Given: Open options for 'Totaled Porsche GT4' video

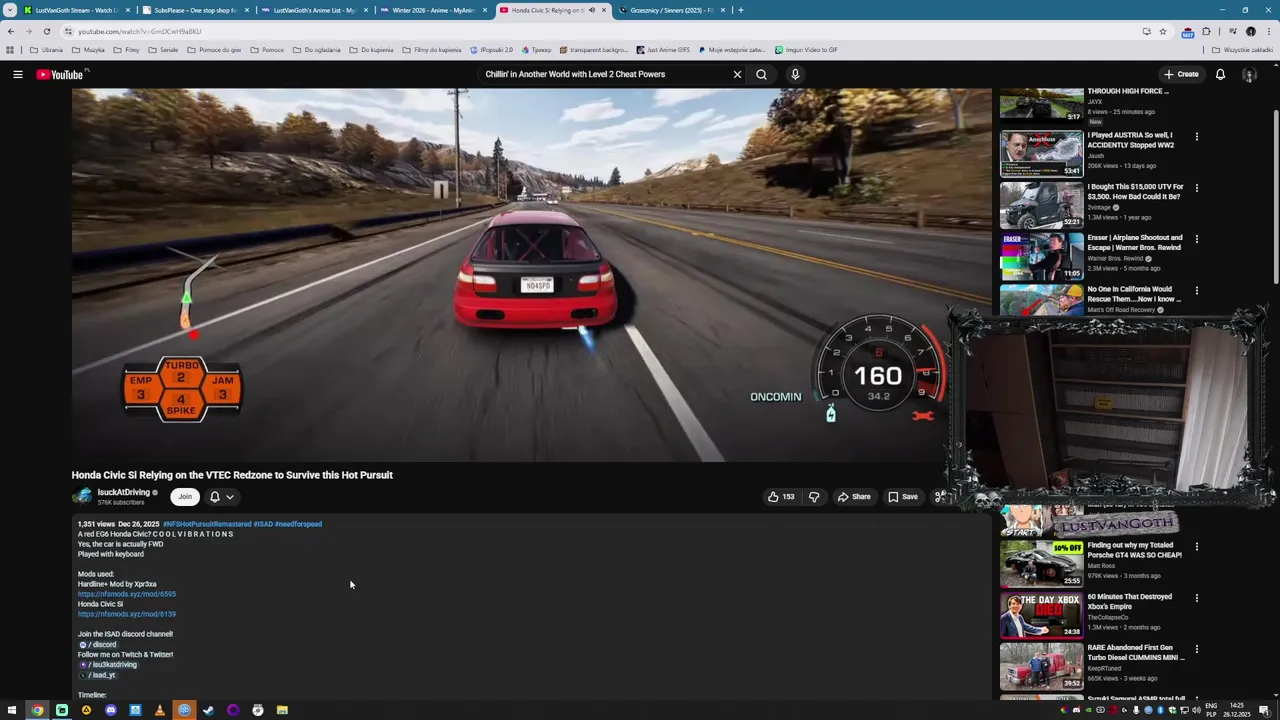Looking at the screenshot, I should click(x=1196, y=547).
